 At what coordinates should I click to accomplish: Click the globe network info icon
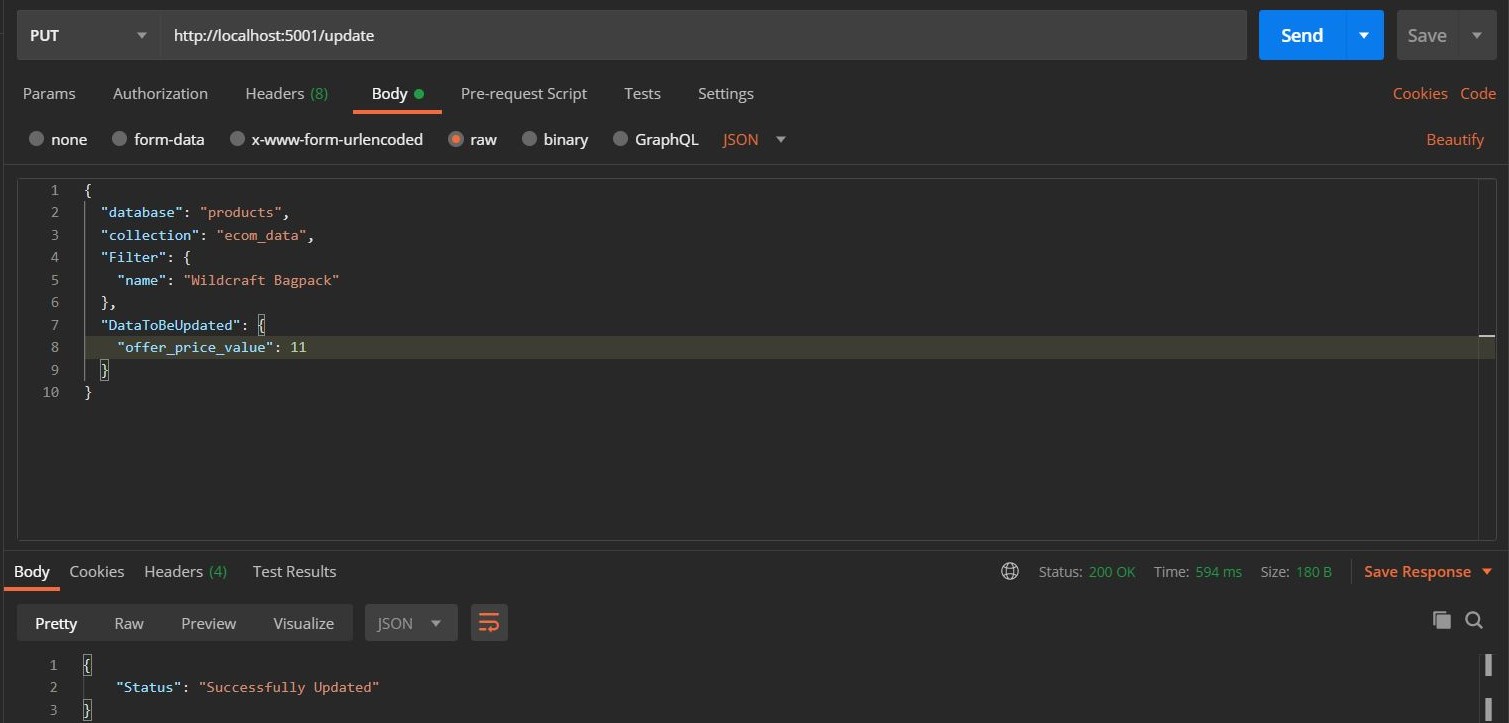click(x=1010, y=572)
